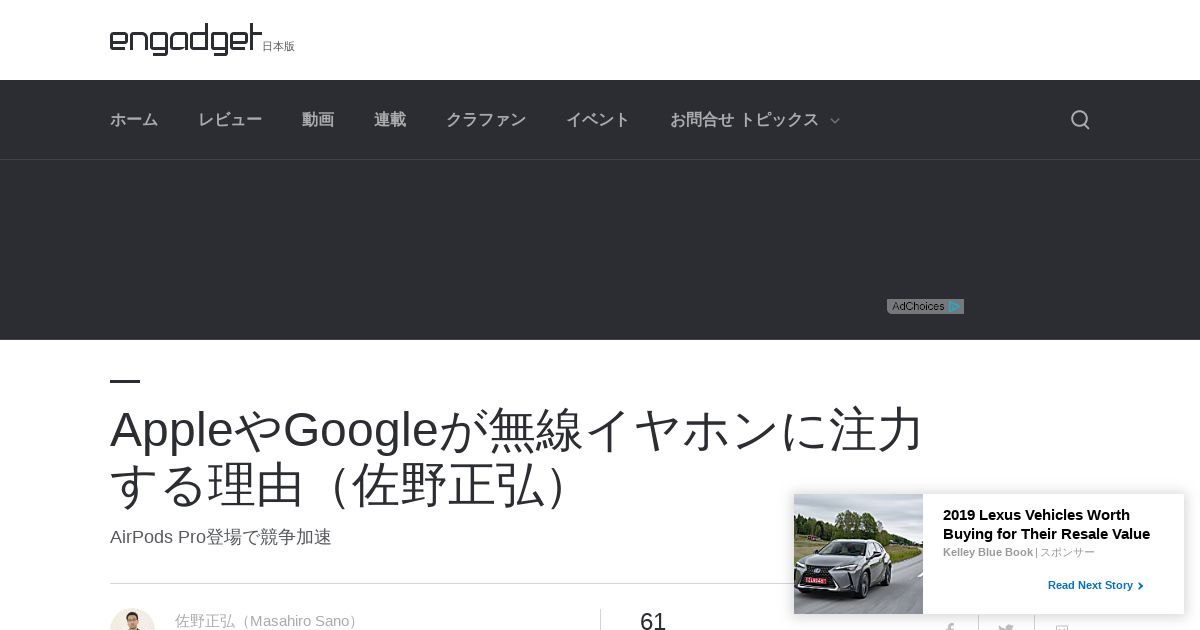This screenshot has height=630, width=1200.
Task: Open the 動画 menu item
Action: click(318, 120)
